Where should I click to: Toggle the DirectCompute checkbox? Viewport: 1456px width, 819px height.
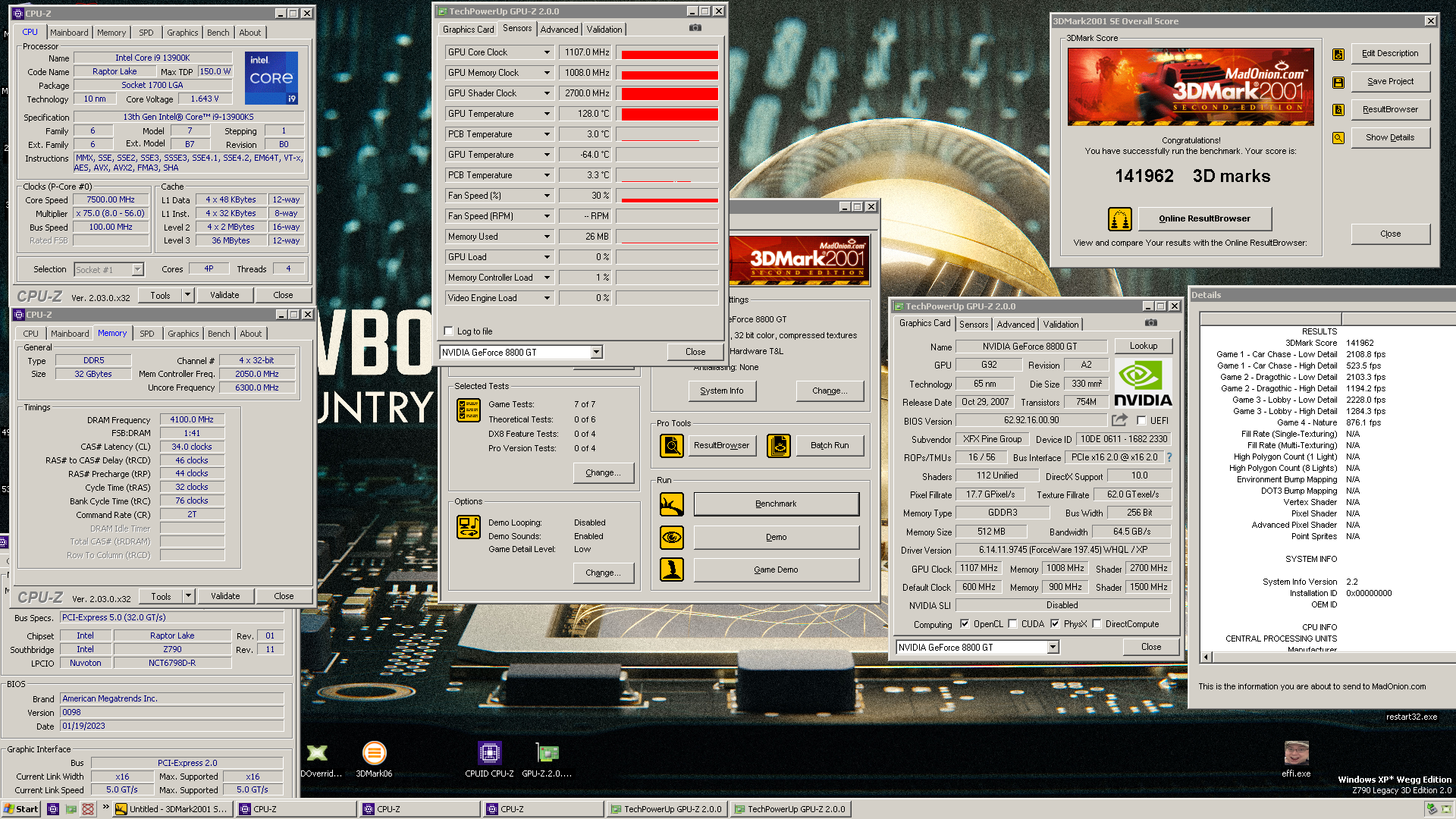1097,624
